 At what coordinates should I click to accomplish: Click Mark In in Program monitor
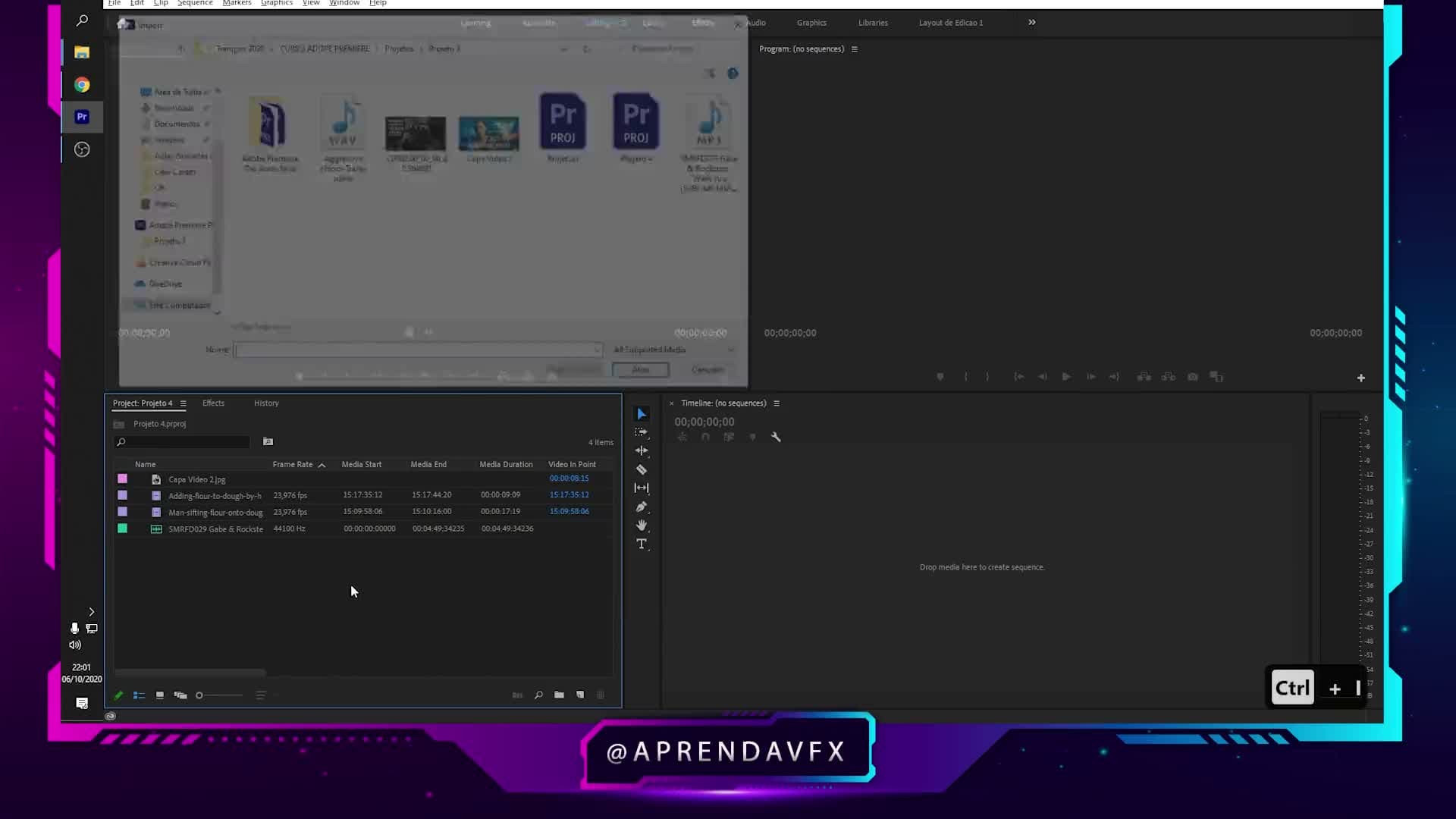965,377
